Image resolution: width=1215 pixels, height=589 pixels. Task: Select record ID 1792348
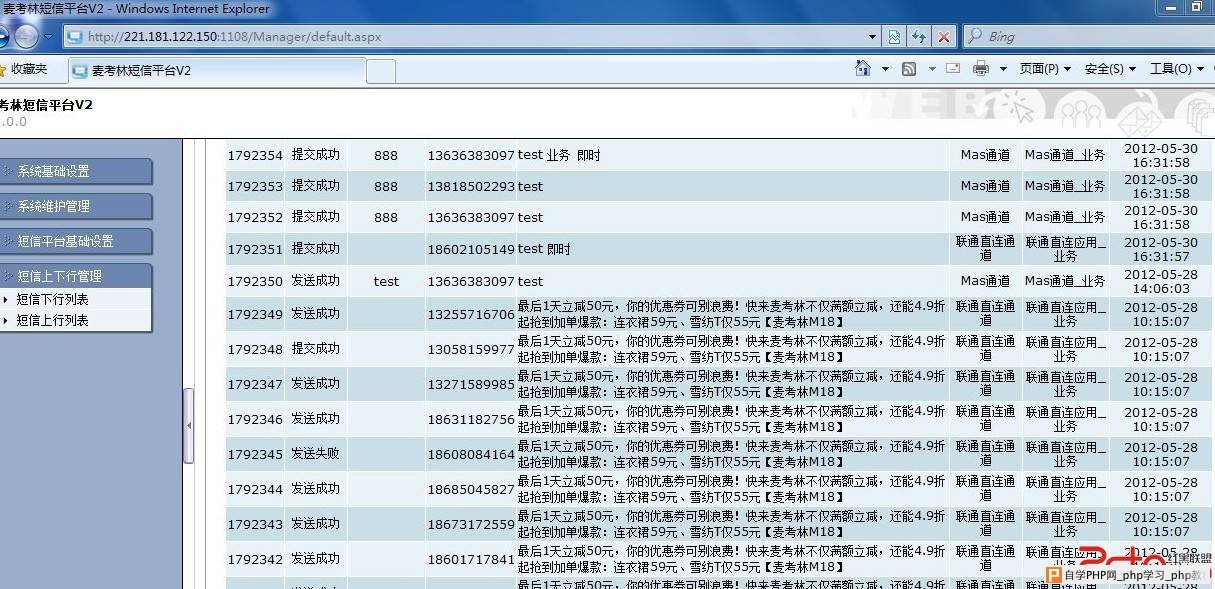pyautogui.click(x=255, y=349)
